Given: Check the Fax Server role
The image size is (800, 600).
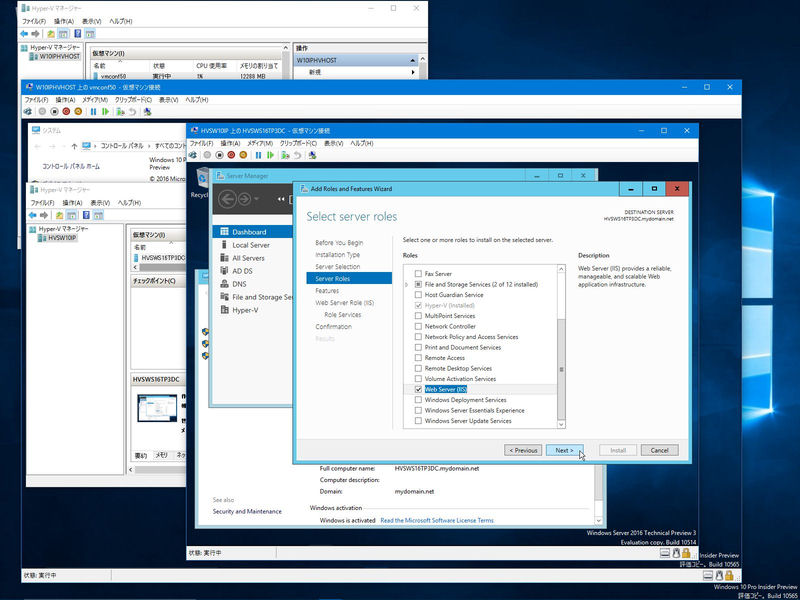Looking at the screenshot, I should (418, 274).
